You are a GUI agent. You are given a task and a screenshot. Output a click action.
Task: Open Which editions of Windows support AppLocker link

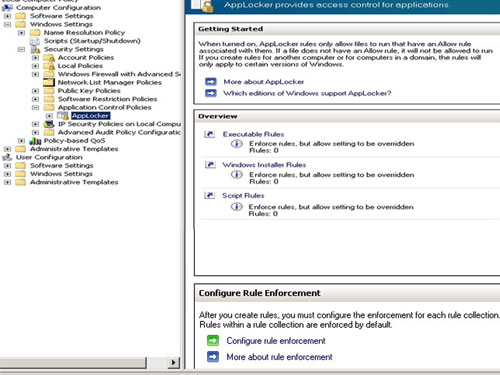pos(307,93)
